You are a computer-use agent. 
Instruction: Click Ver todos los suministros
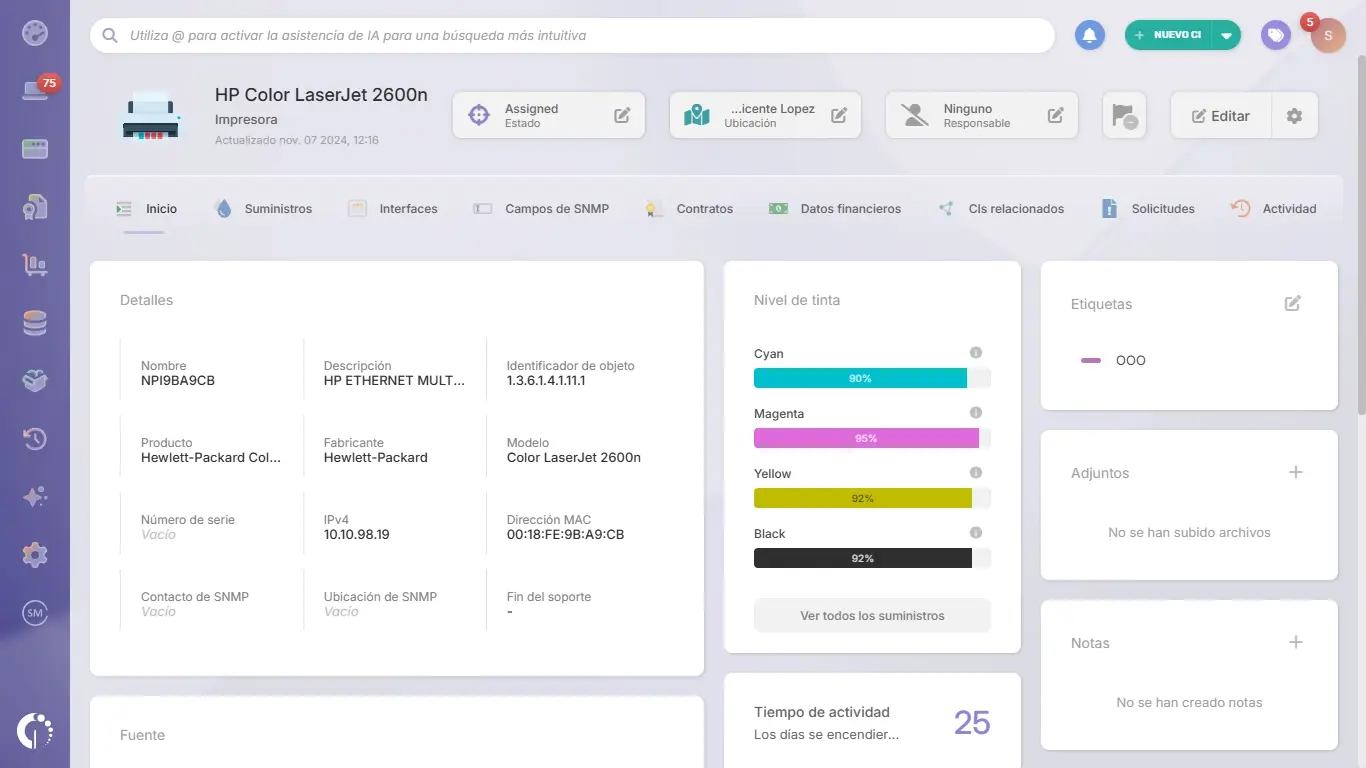click(x=872, y=615)
